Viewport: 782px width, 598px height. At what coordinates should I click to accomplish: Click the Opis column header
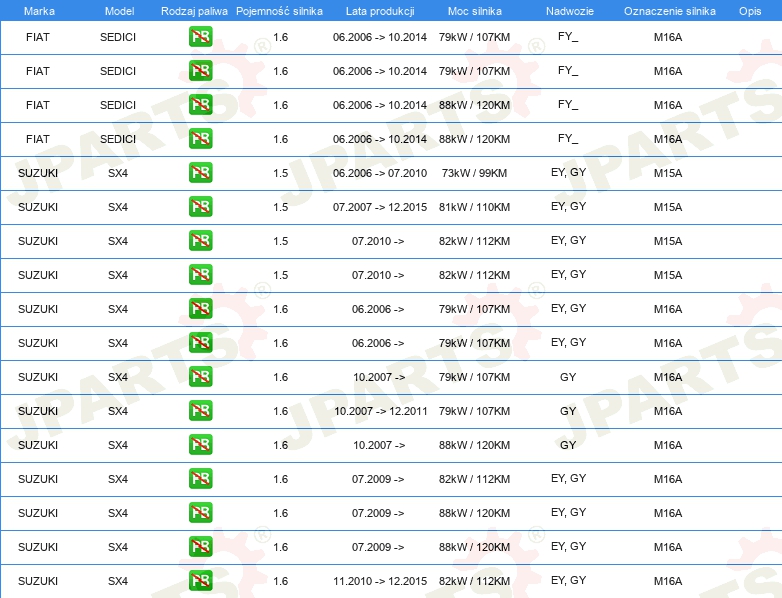pos(750,11)
